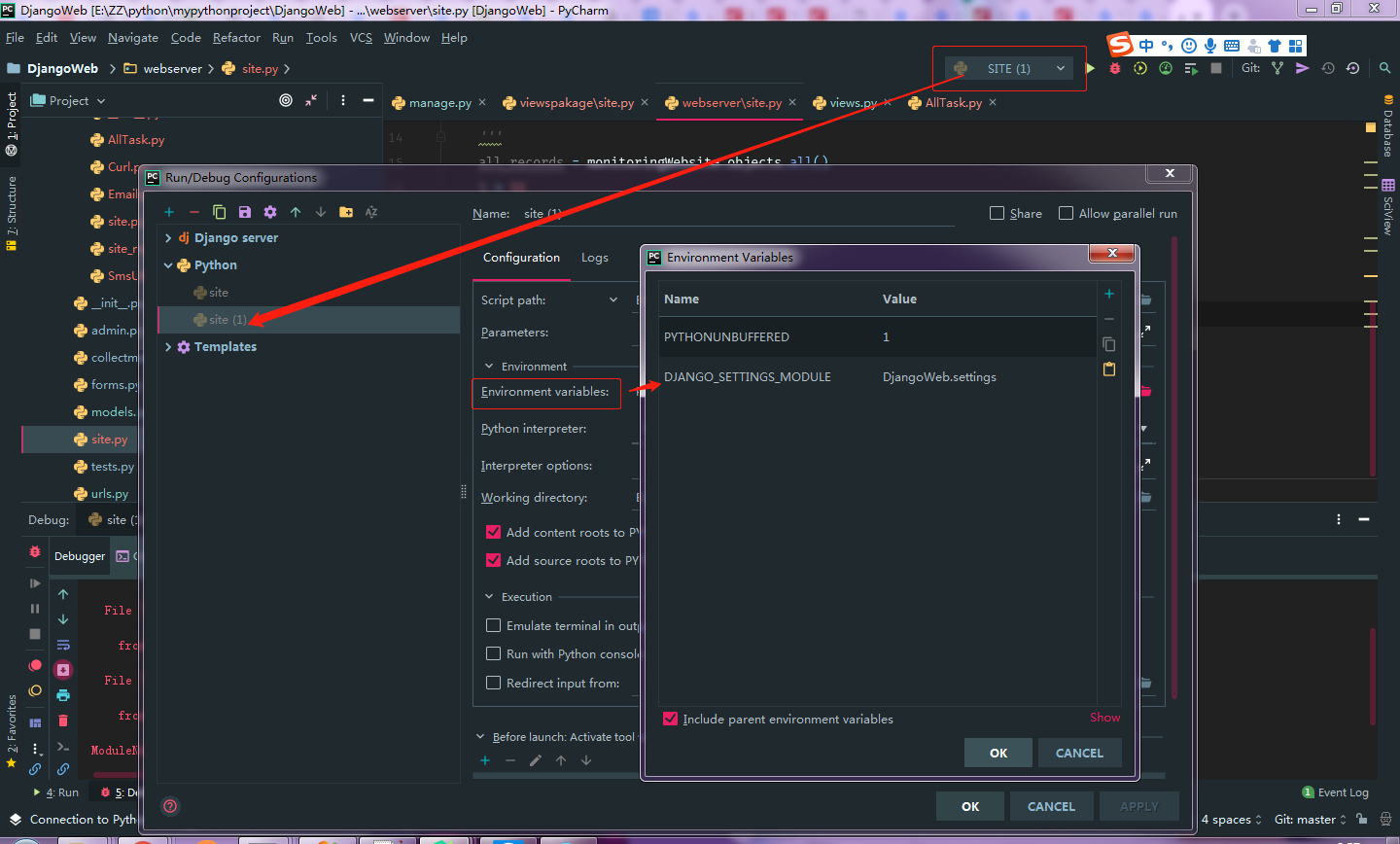Expand the Django server node
The width and height of the screenshot is (1400, 844).
coord(168,237)
